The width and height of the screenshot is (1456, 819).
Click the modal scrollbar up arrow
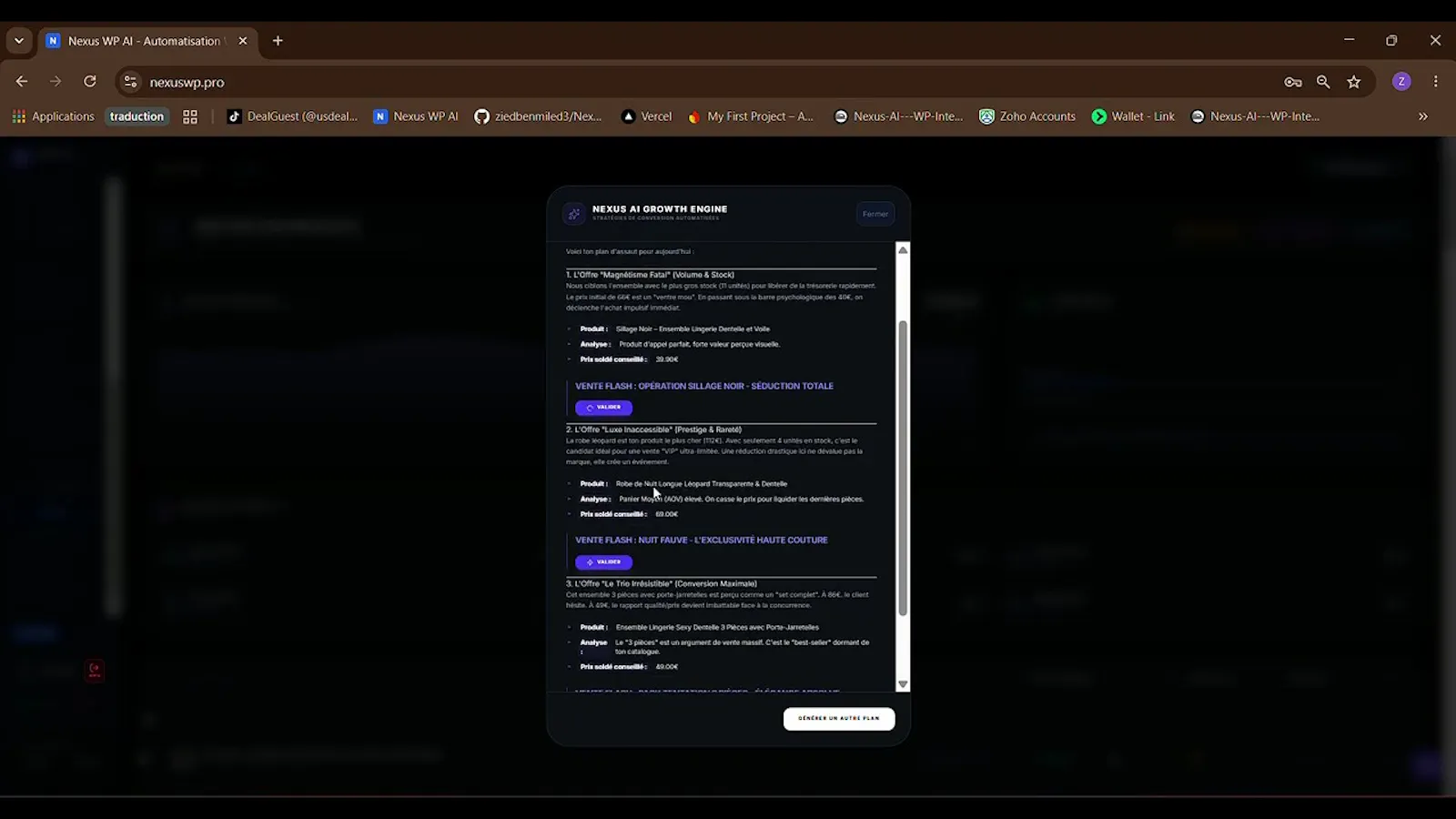tap(903, 249)
